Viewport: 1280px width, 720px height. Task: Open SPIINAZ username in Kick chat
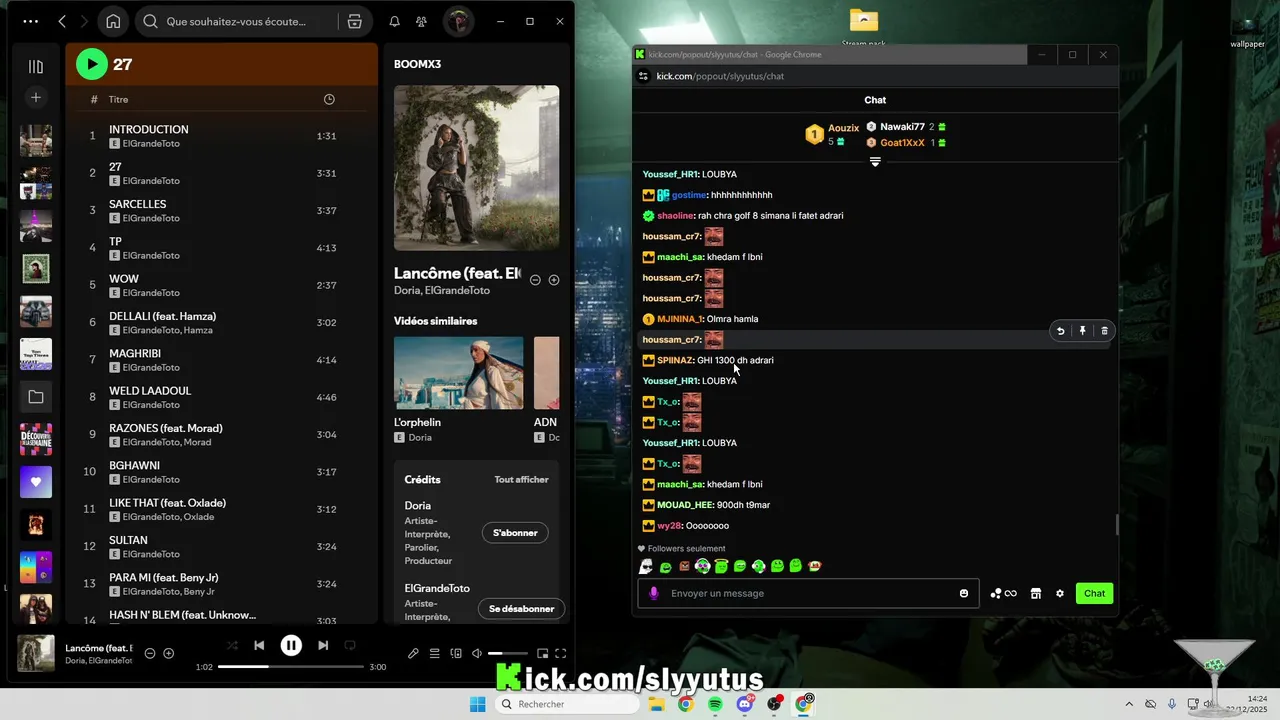click(x=674, y=360)
